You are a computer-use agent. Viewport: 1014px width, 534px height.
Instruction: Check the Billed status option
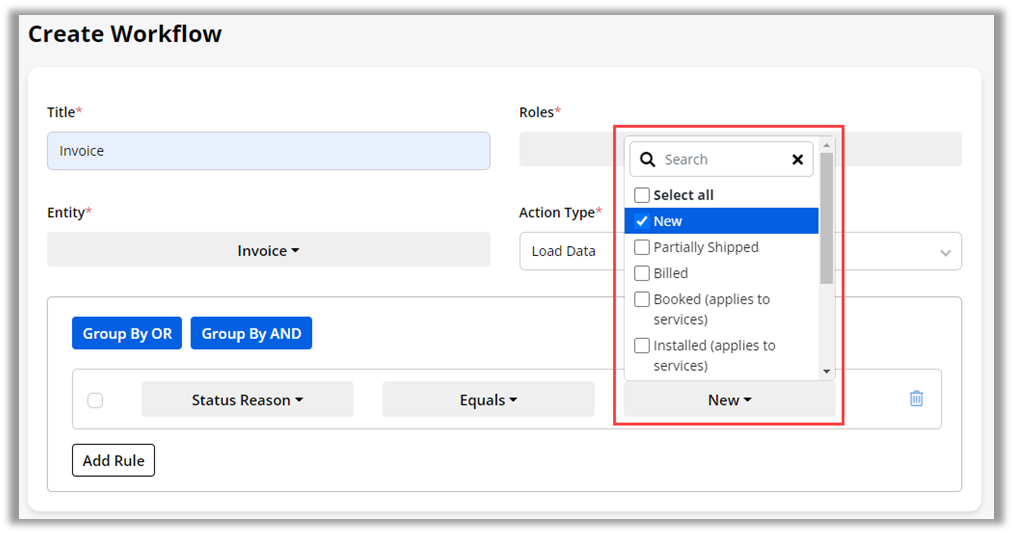642,273
